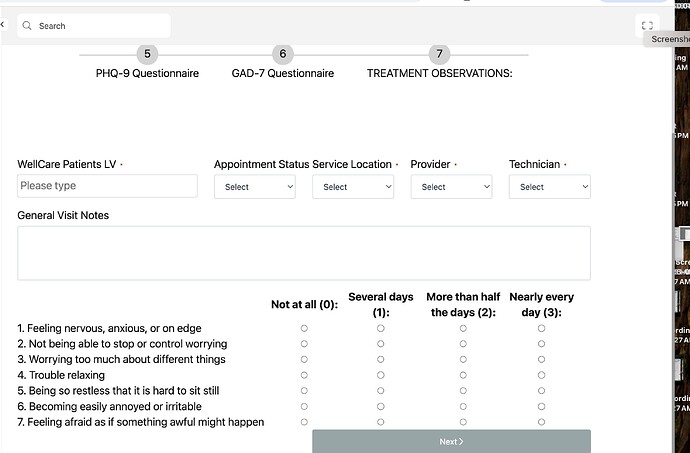Viewport: 690px width, 453px height.
Task: Open the Technician select dropdown
Action: click(549, 187)
